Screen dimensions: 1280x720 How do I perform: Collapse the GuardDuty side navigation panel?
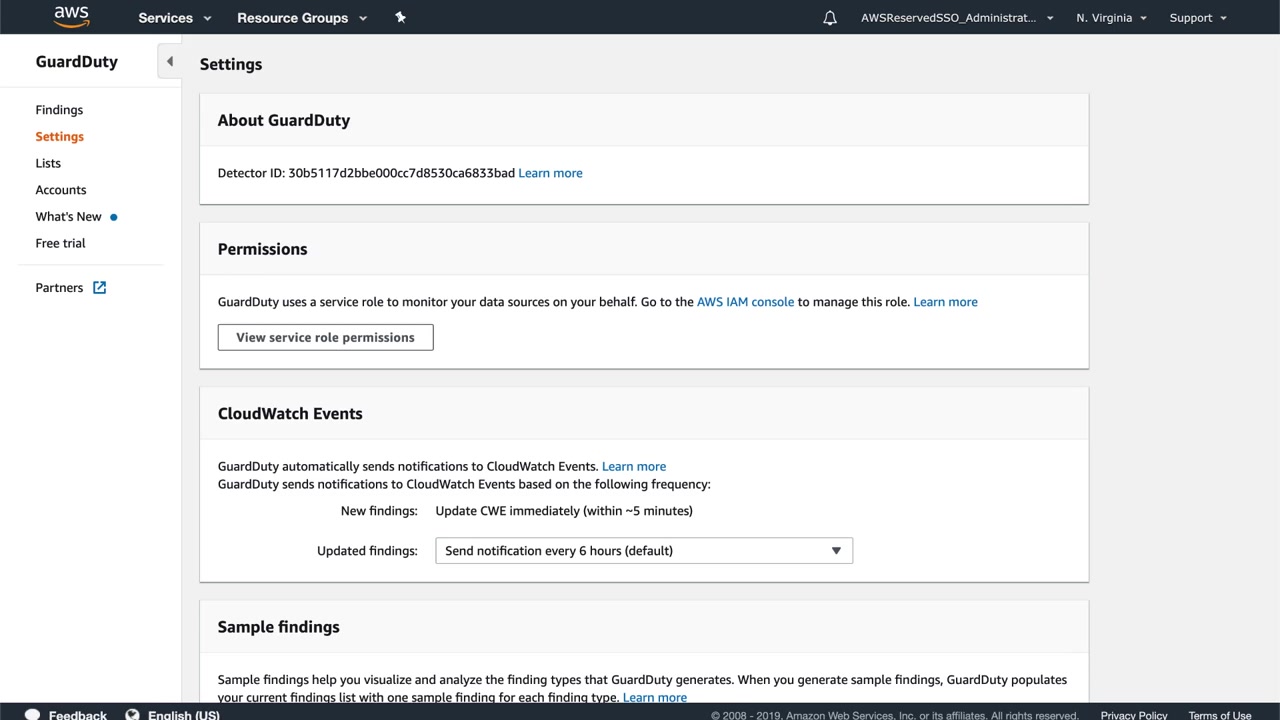tap(169, 62)
